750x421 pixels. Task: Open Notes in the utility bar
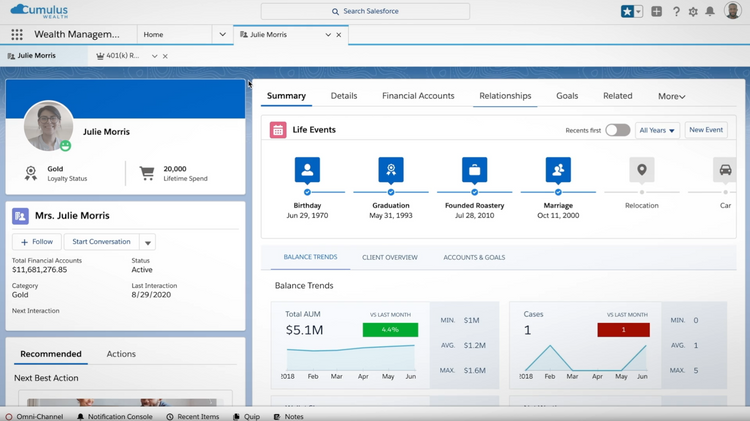[x=289, y=417]
